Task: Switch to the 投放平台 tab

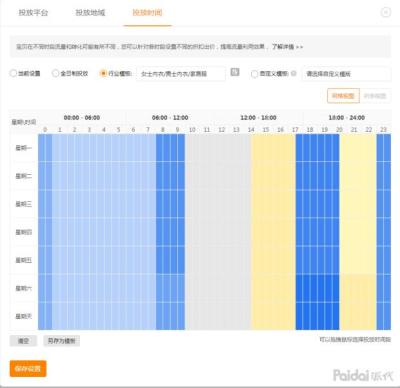Action: [33, 13]
